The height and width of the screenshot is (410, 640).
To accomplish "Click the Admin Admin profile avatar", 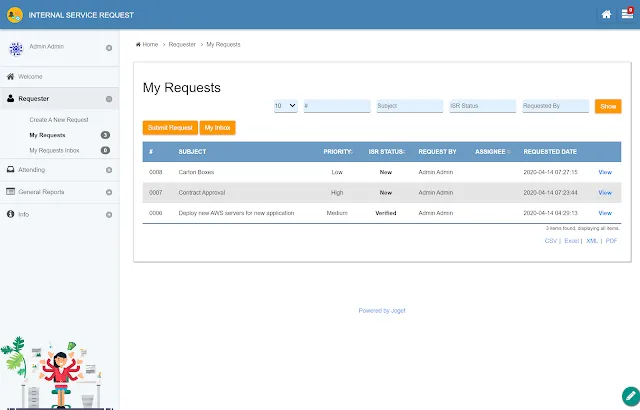I will [x=16, y=49].
